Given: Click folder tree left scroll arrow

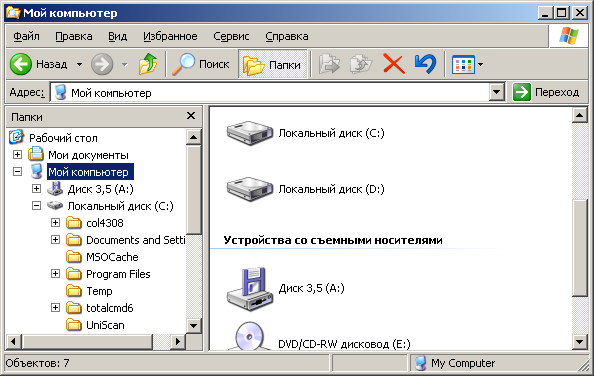Looking at the screenshot, I should pyautogui.click(x=14, y=342).
